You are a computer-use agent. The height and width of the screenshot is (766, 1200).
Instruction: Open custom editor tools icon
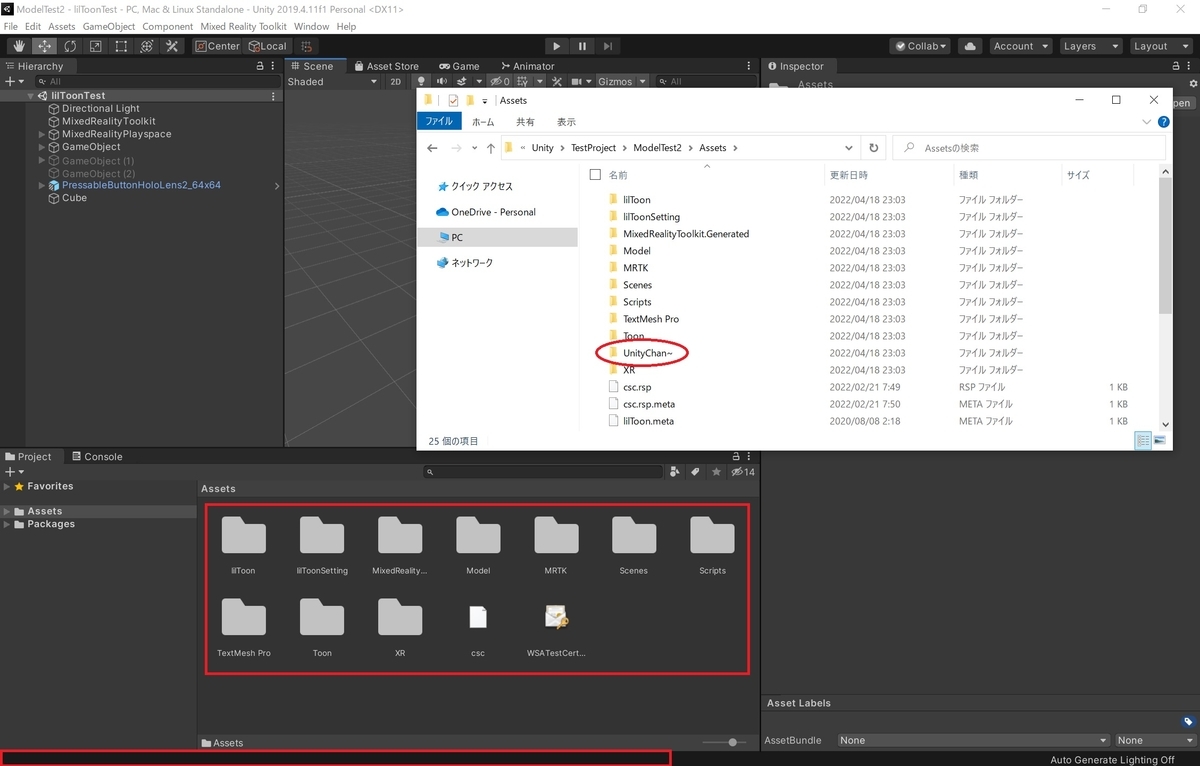pyautogui.click(x=172, y=46)
